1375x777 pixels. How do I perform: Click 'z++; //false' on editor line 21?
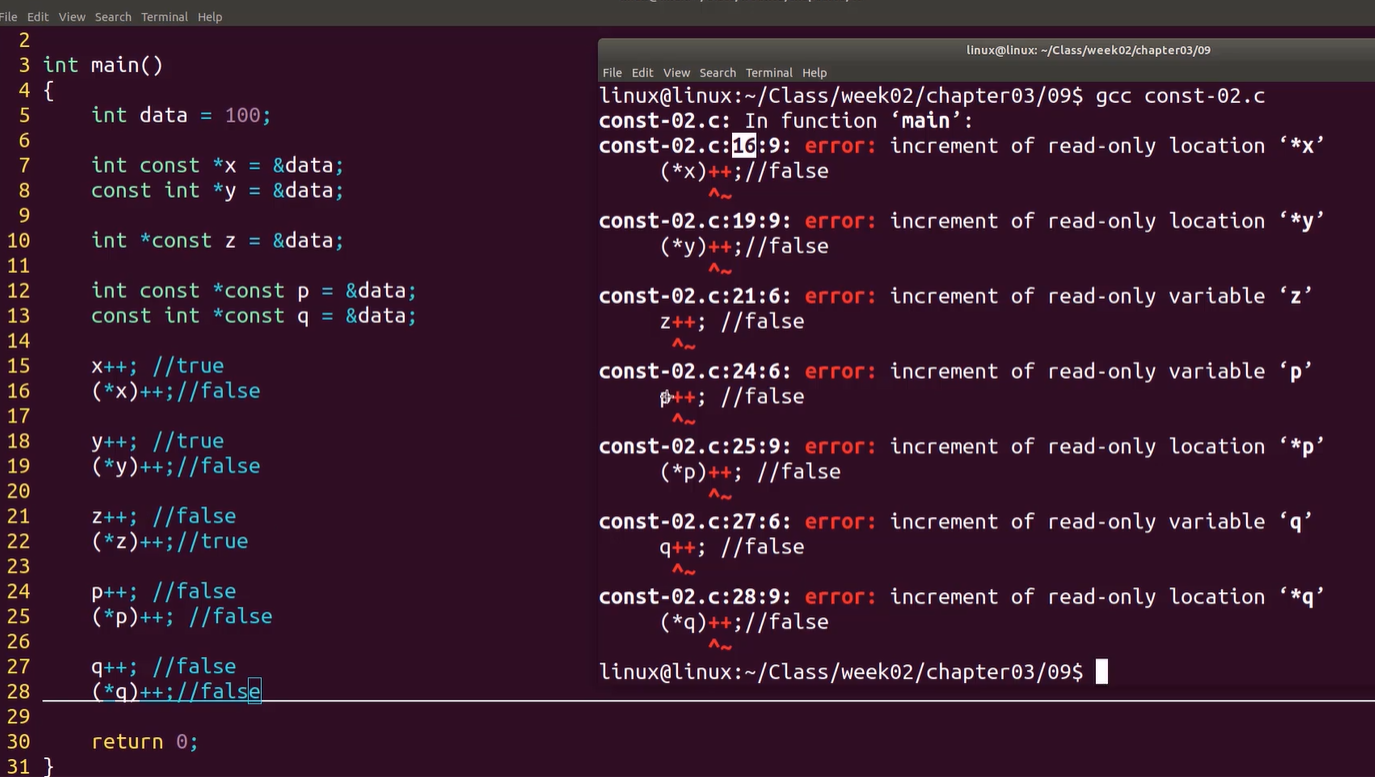pos(164,516)
